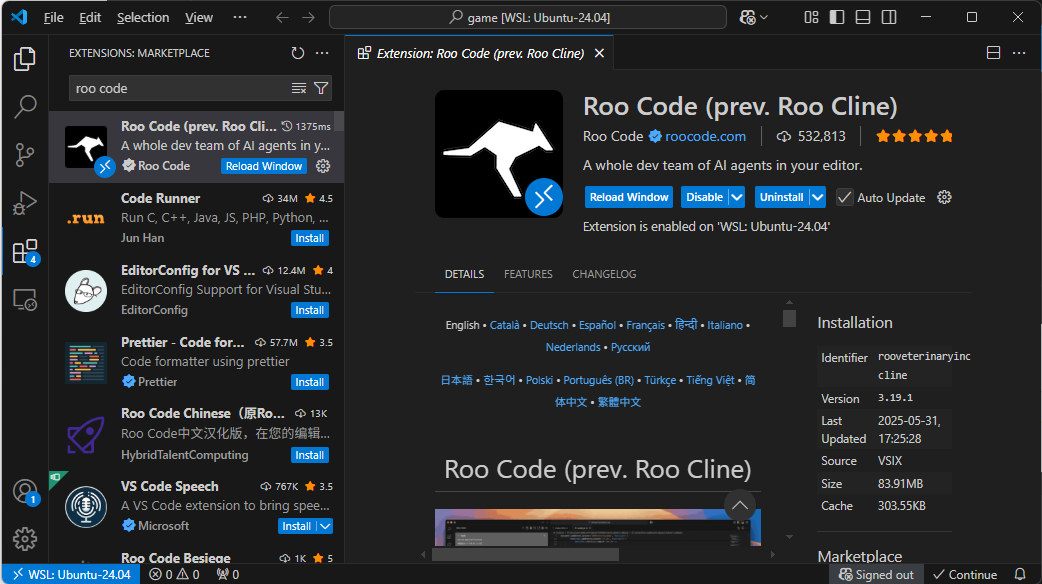Install Roo Code Chinese extension

[x=310, y=455]
